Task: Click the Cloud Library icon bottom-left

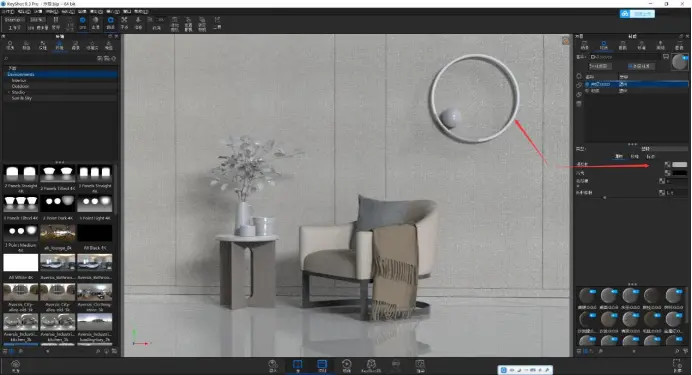Action: [15, 366]
